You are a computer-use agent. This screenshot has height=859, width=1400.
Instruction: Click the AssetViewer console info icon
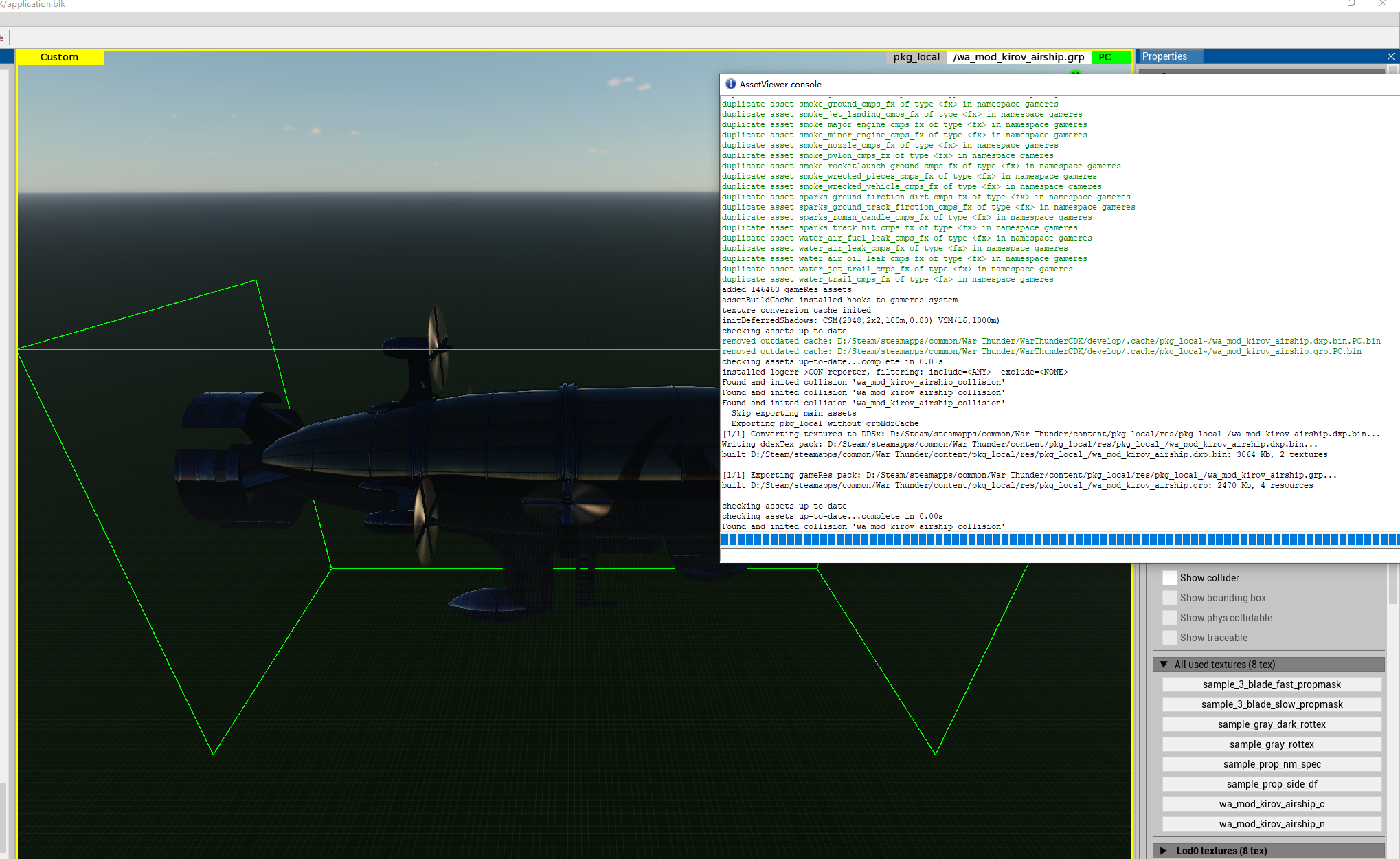pos(730,84)
